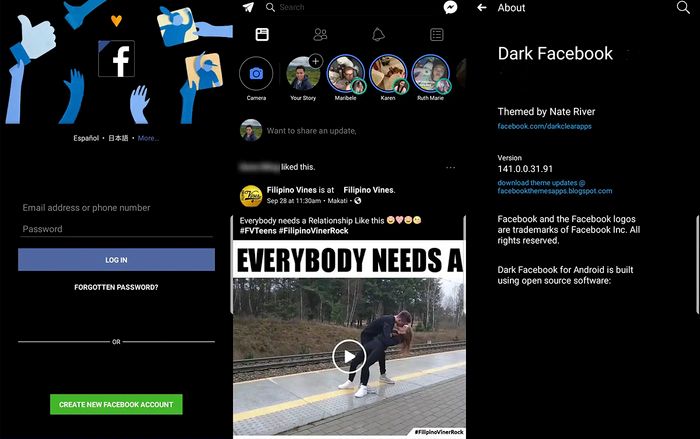Click the 'Dark Facebook' heading
Screen dimensions: 700x439
tap(555, 54)
